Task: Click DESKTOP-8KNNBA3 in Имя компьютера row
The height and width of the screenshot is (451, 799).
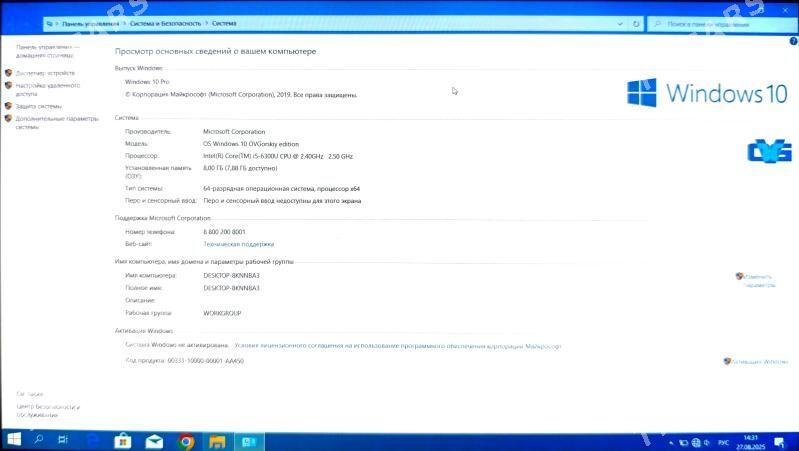Action: (231, 276)
